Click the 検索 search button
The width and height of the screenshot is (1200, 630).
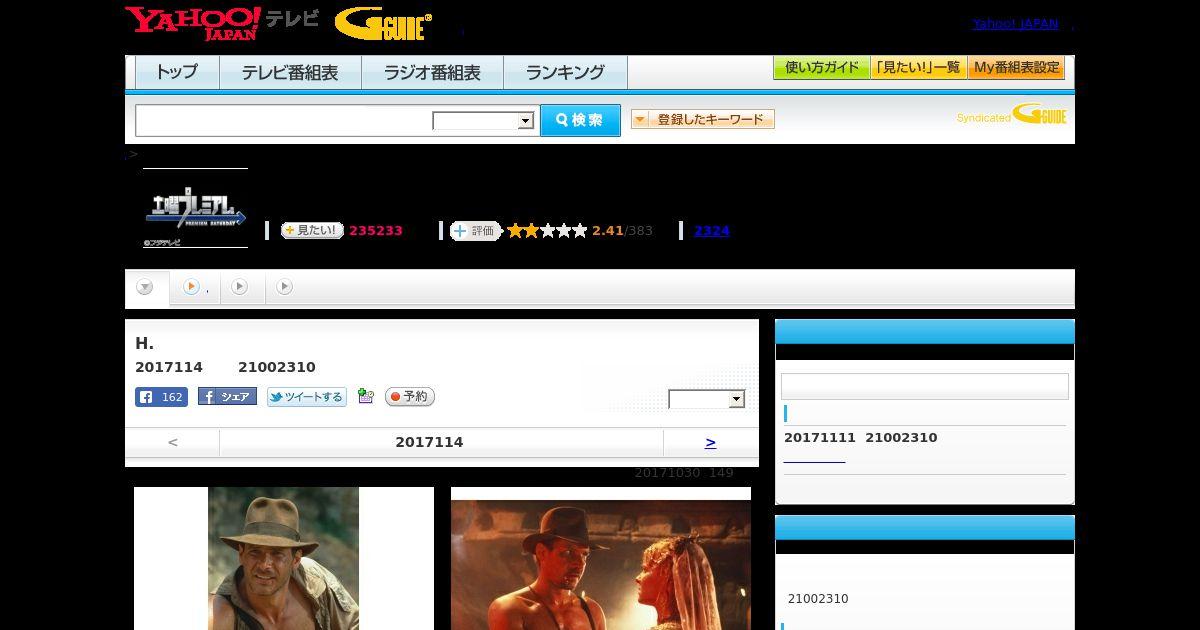pyautogui.click(x=580, y=120)
